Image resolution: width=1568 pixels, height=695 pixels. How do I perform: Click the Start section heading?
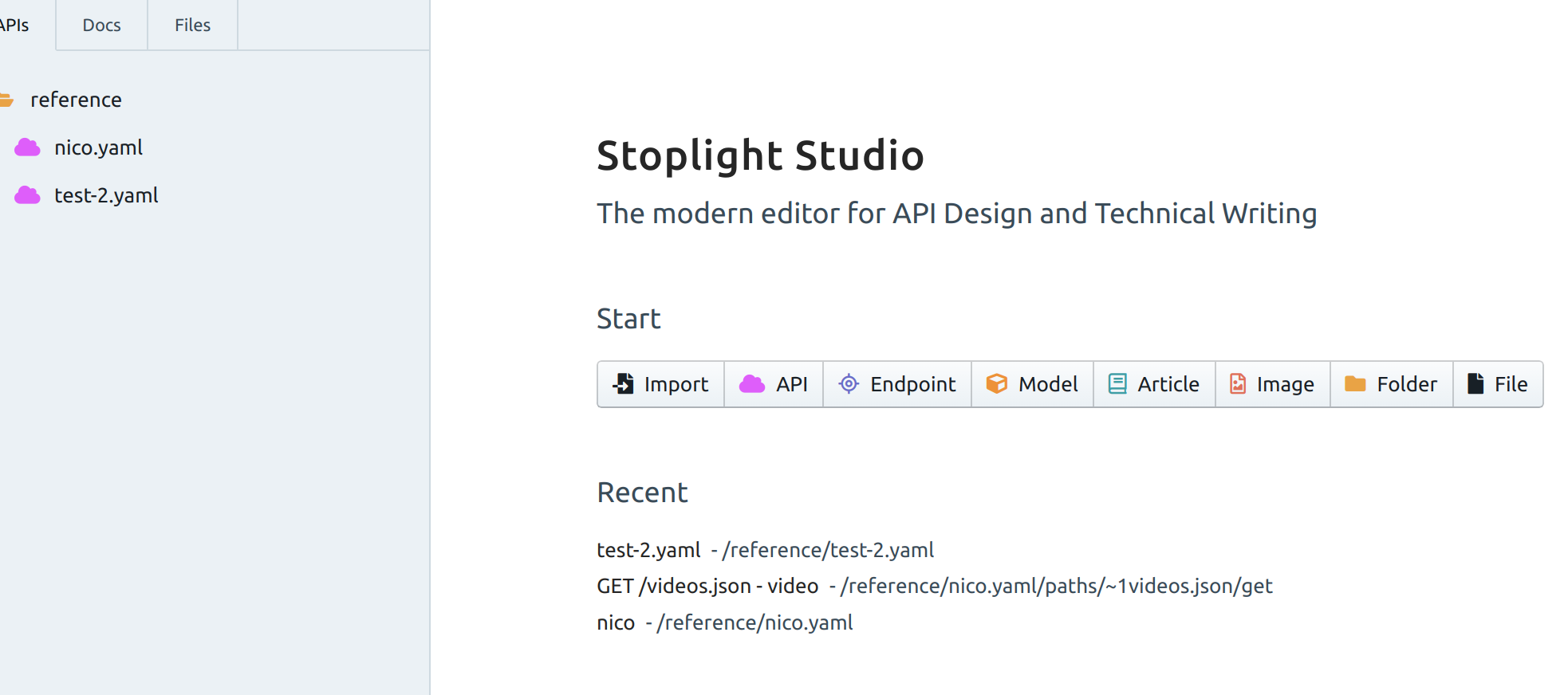pyautogui.click(x=628, y=319)
